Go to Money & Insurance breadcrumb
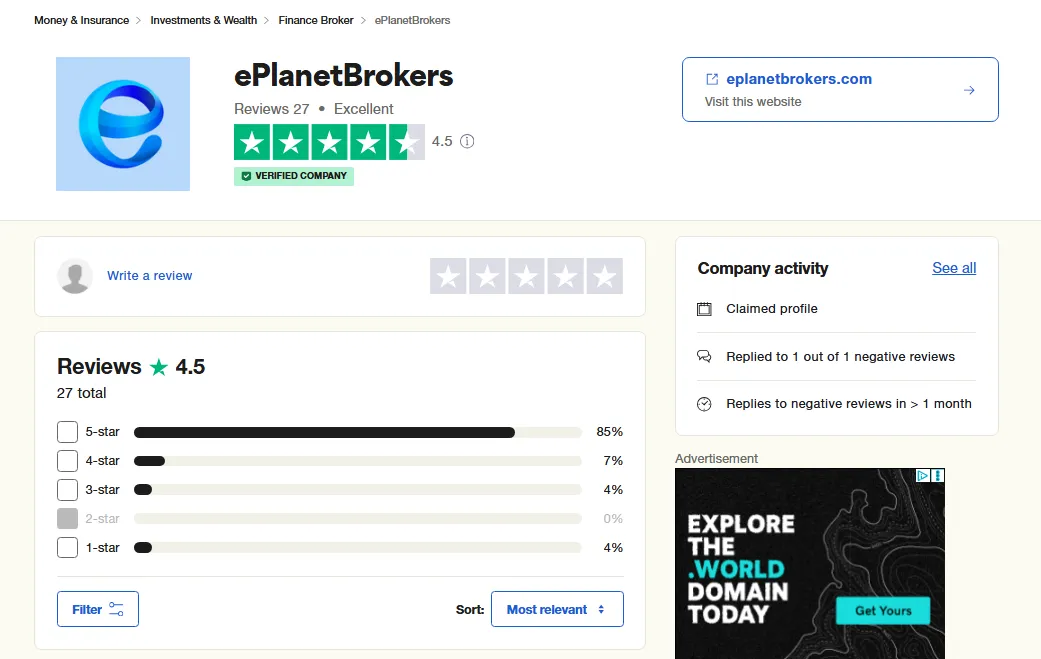This screenshot has height=659, width=1041. coord(81,20)
